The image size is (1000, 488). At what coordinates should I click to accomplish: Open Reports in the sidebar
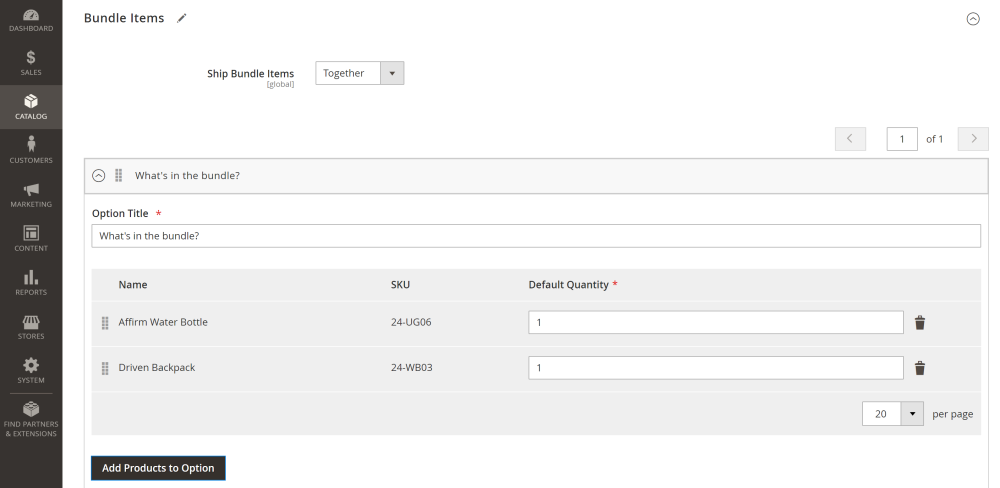(31, 283)
